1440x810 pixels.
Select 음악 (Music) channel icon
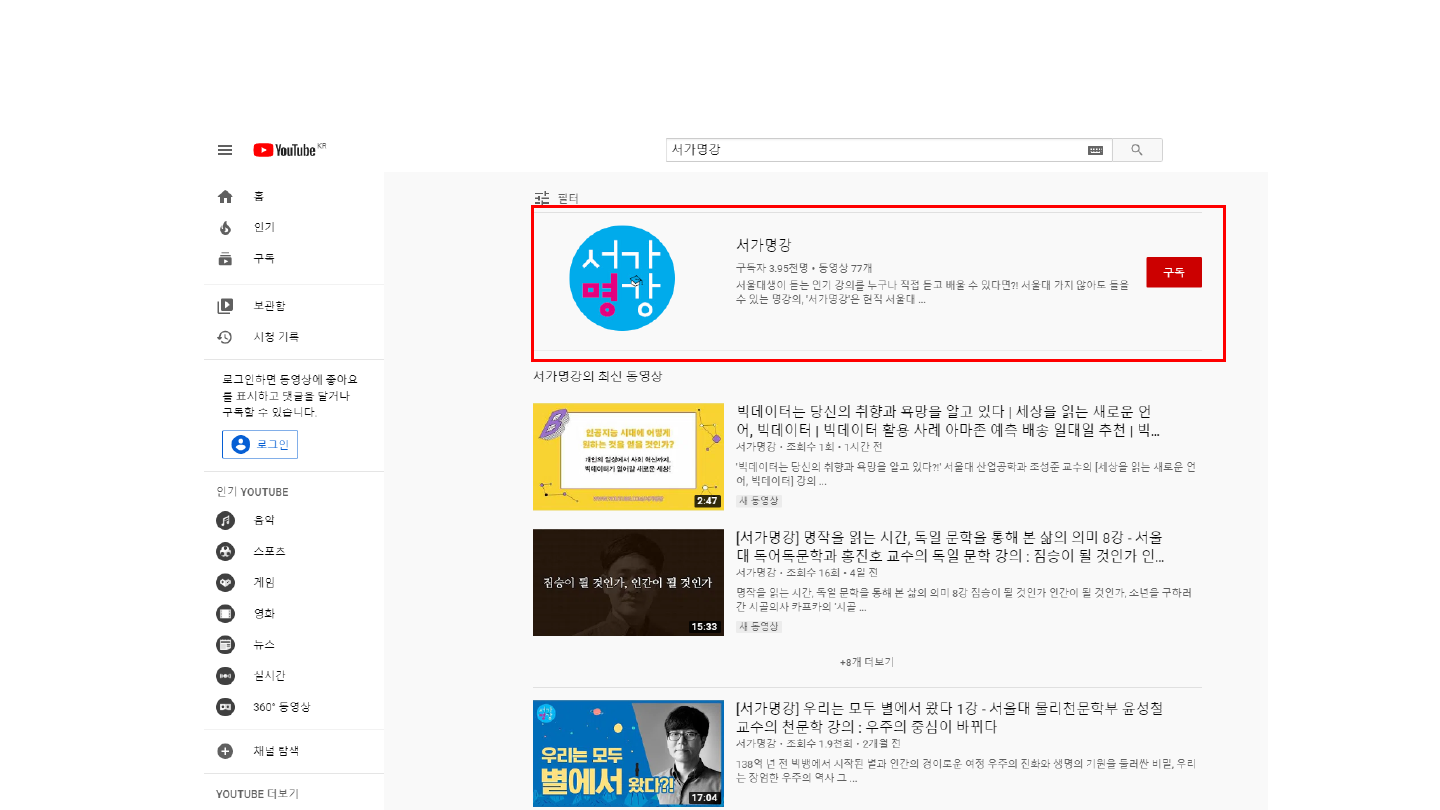tap(225, 521)
